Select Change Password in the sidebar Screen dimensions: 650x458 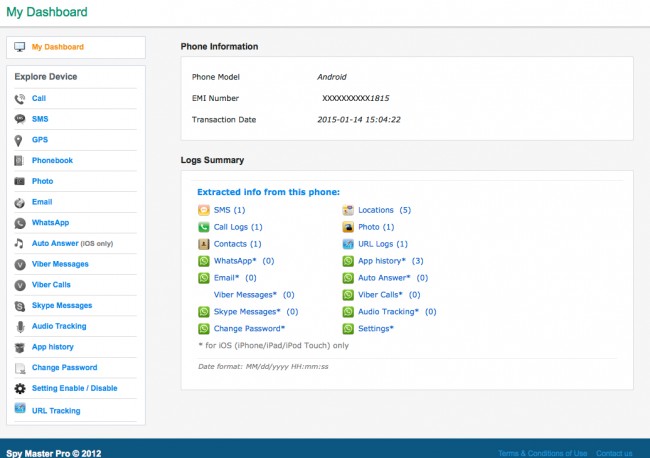point(64,368)
